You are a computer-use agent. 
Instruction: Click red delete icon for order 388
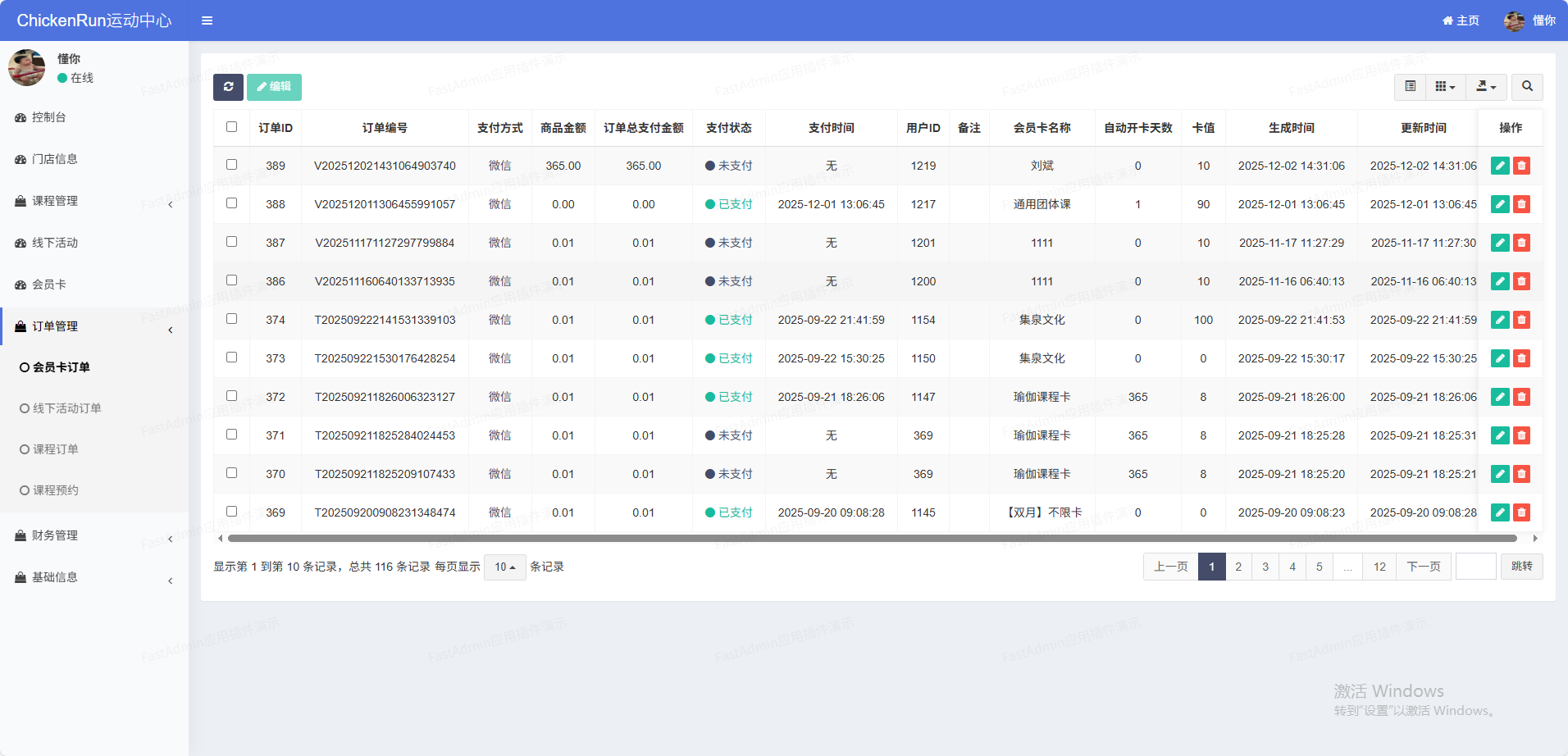(1521, 204)
